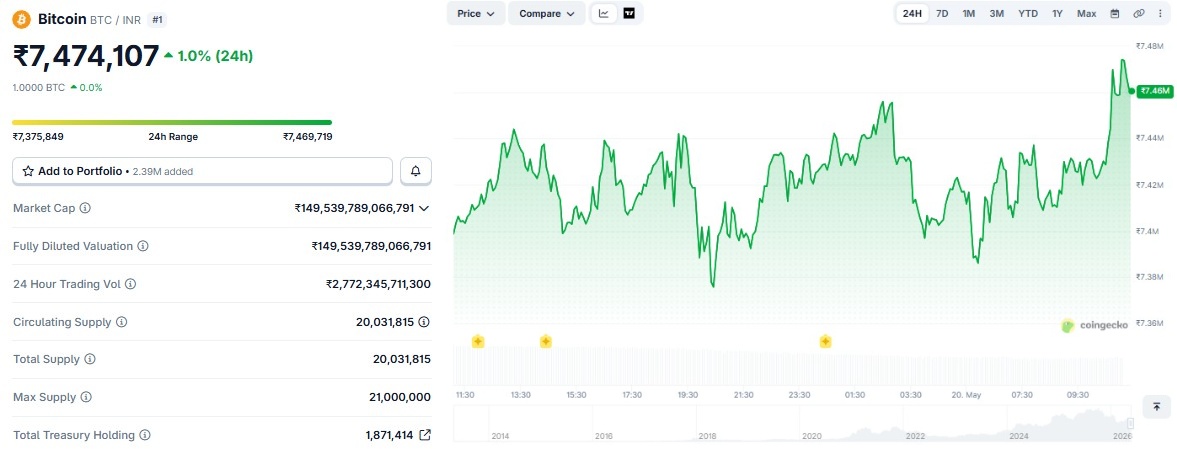Click the yellow news marker near 00:30
The height and width of the screenshot is (449, 1177).
[x=826, y=342]
